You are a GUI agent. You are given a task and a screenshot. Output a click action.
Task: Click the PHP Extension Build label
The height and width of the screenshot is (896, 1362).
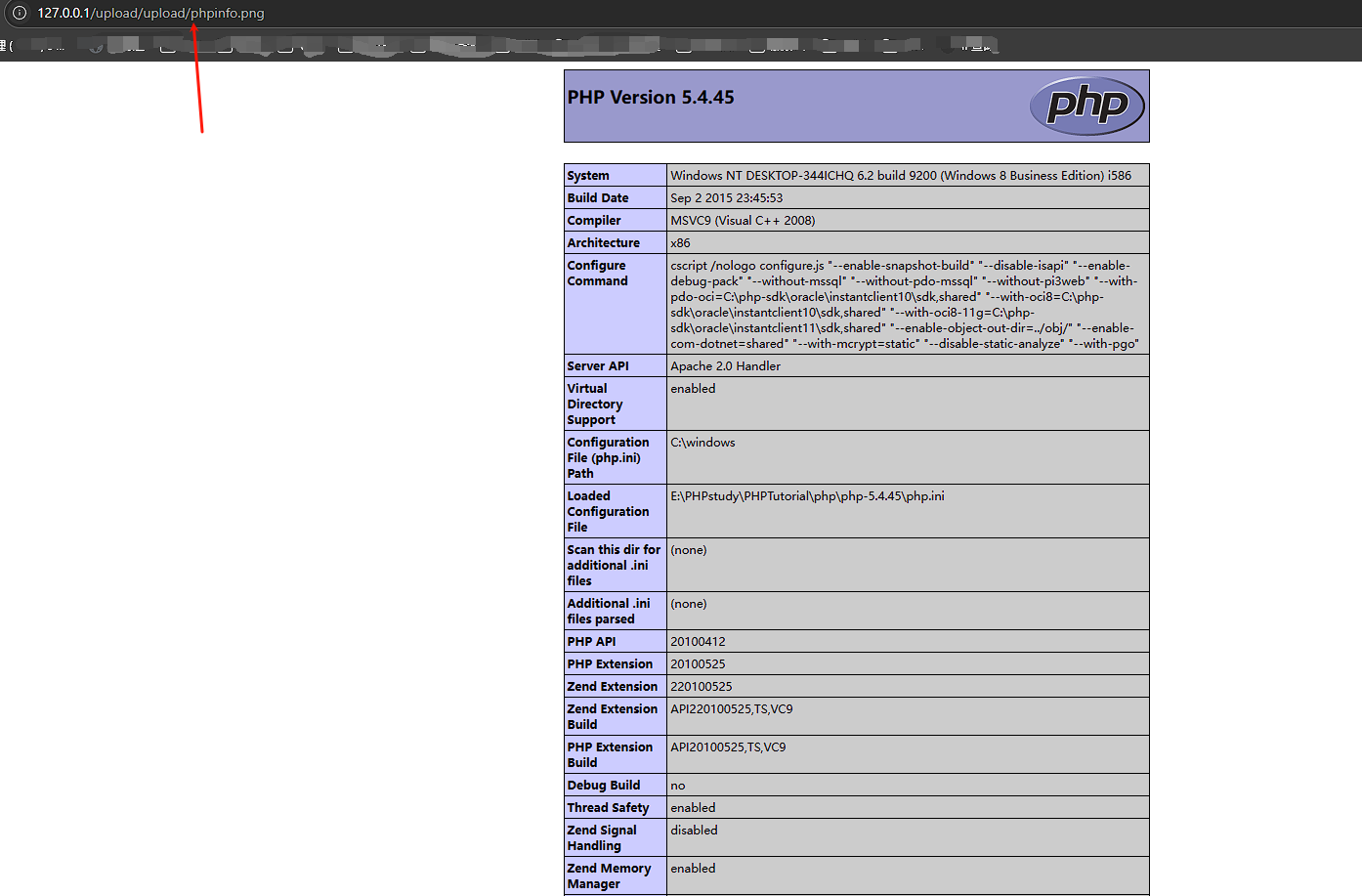[610, 755]
